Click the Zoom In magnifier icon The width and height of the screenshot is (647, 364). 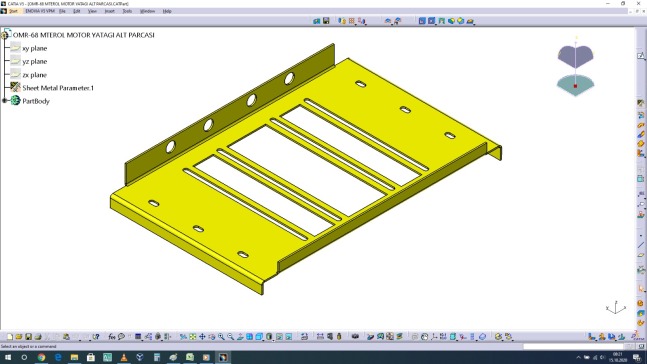pyautogui.click(x=221, y=337)
